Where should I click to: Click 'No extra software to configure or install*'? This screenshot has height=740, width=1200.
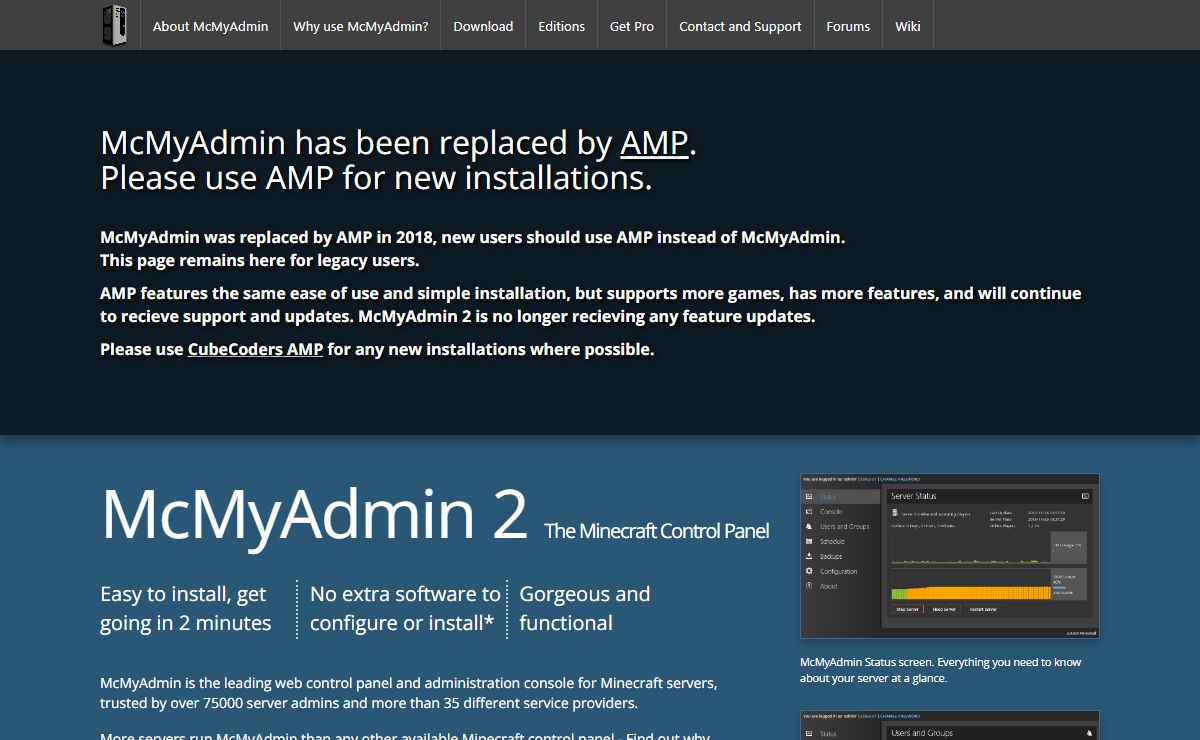pyautogui.click(x=405, y=608)
